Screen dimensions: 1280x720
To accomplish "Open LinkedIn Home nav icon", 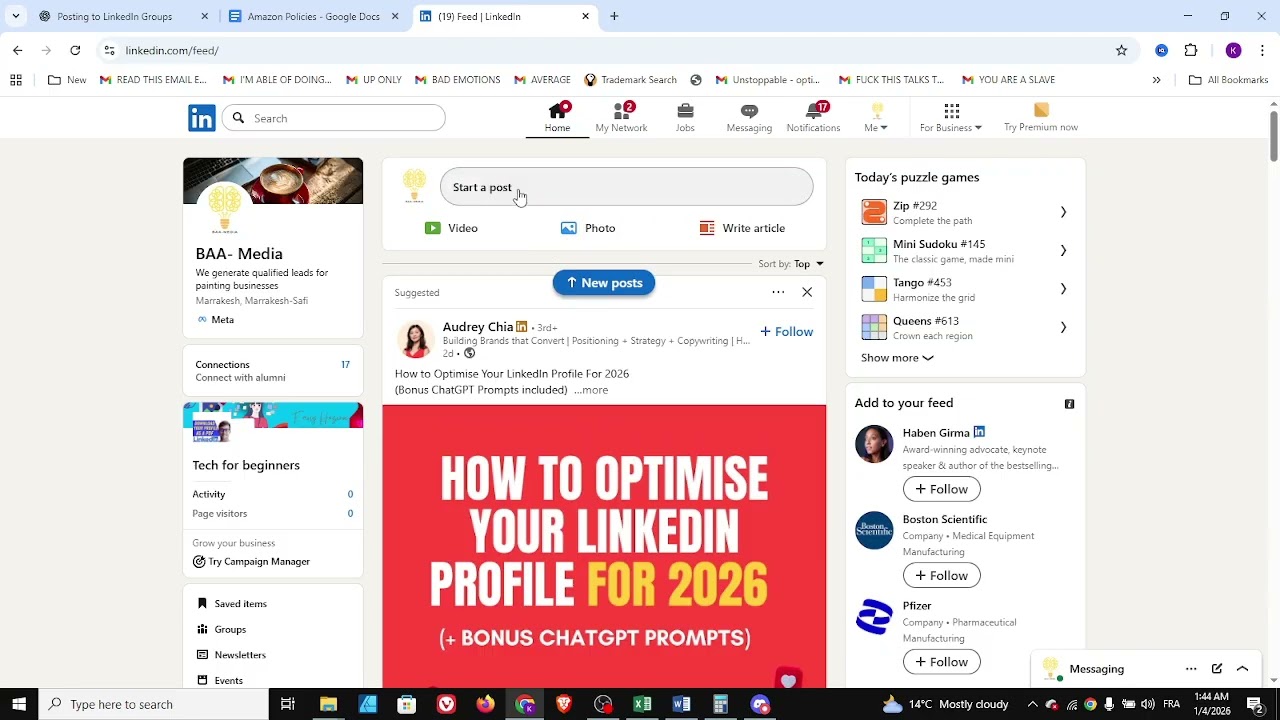I will click(x=558, y=117).
